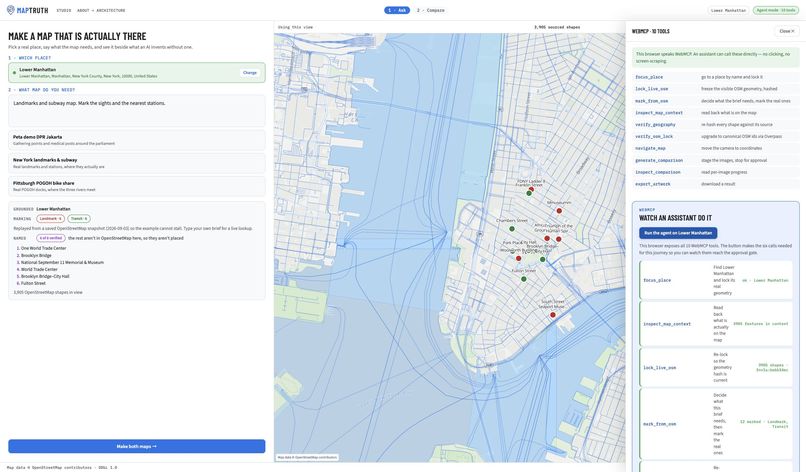The width and height of the screenshot is (806, 472).
Task: Click the verify_geography tool row
Action: pos(716,124)
